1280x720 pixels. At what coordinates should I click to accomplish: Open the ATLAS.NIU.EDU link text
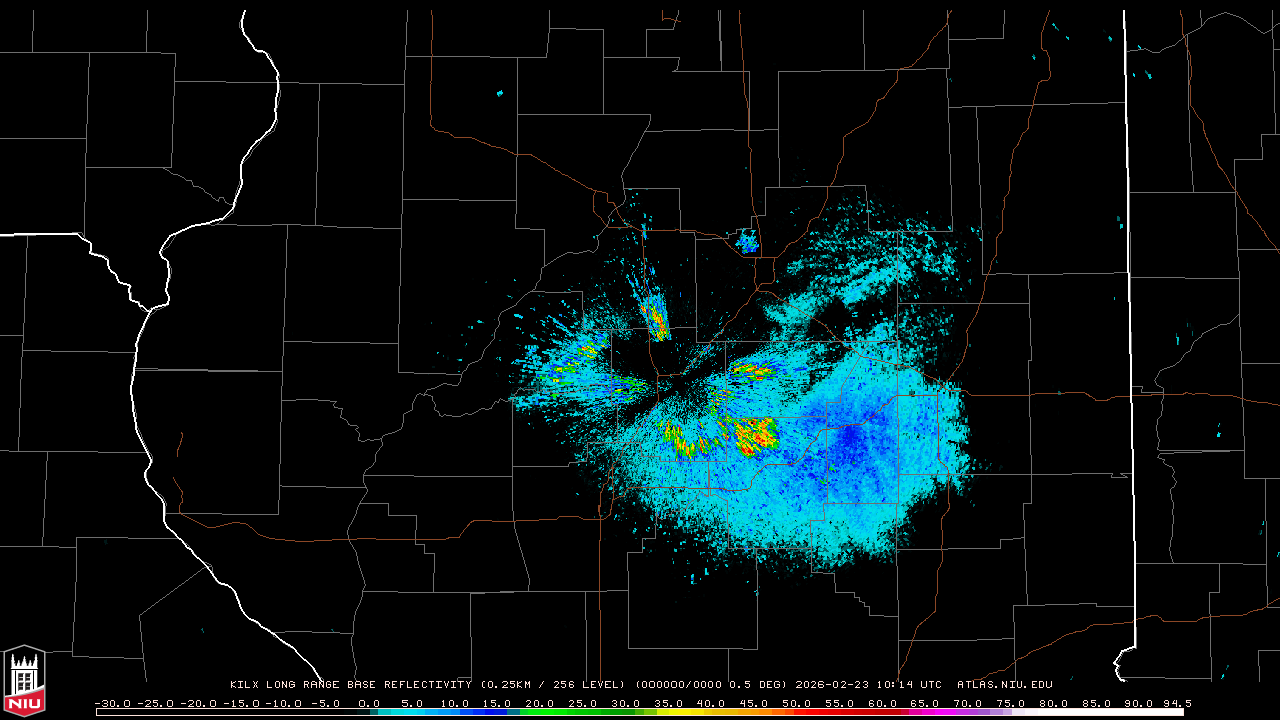1005,685
